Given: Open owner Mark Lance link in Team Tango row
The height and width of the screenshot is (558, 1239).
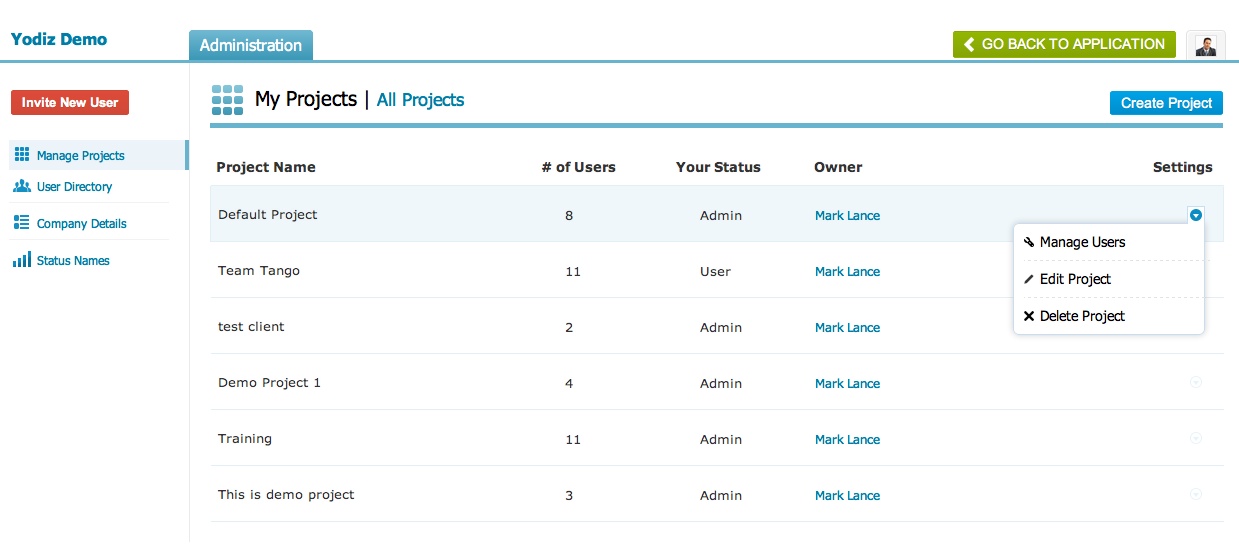Looking at the screenshot, I should 847,271.
